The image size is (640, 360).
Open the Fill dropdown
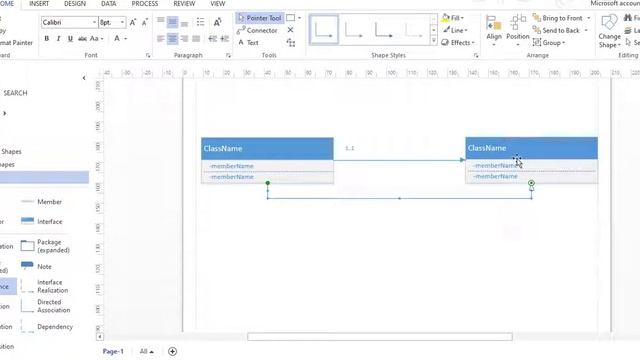click(x=452, y=18)
